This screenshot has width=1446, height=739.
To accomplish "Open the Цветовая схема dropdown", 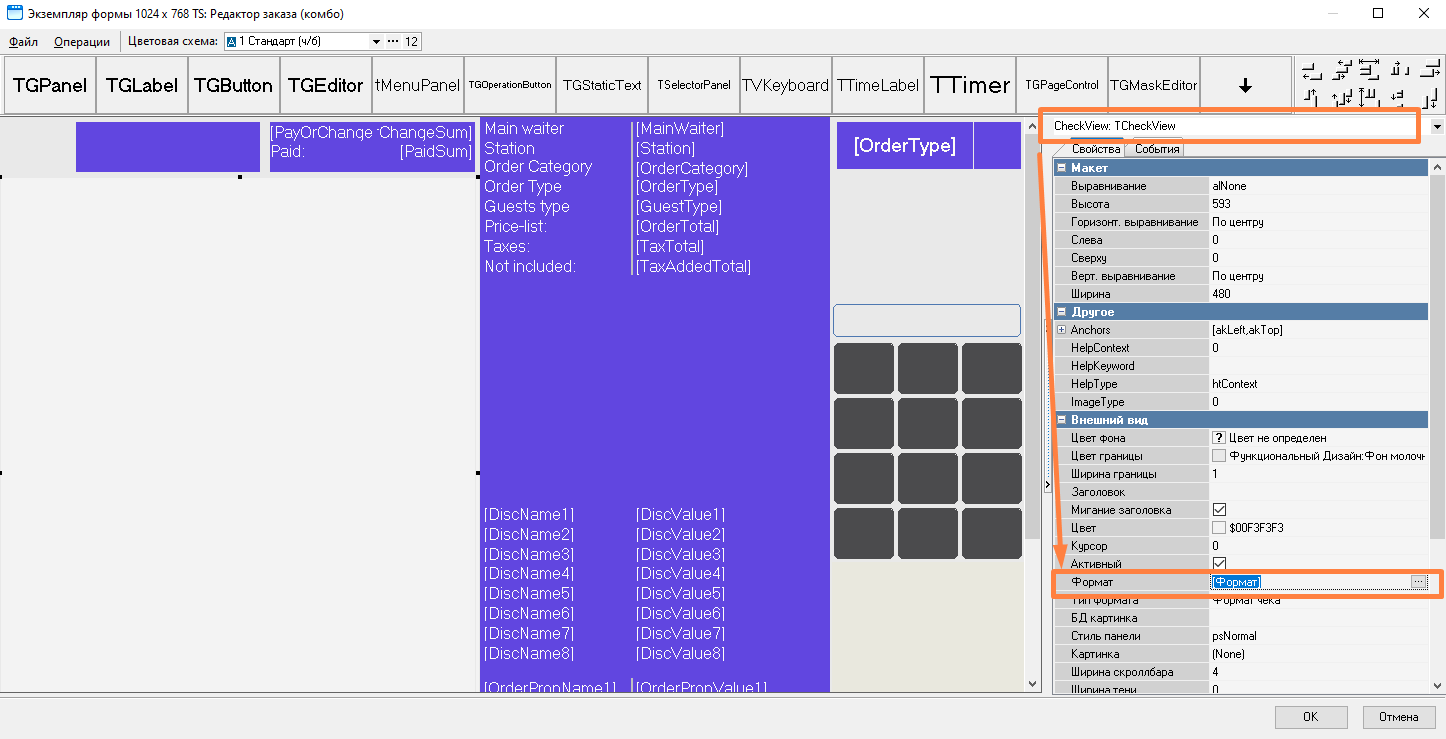I will click(376, 42).
